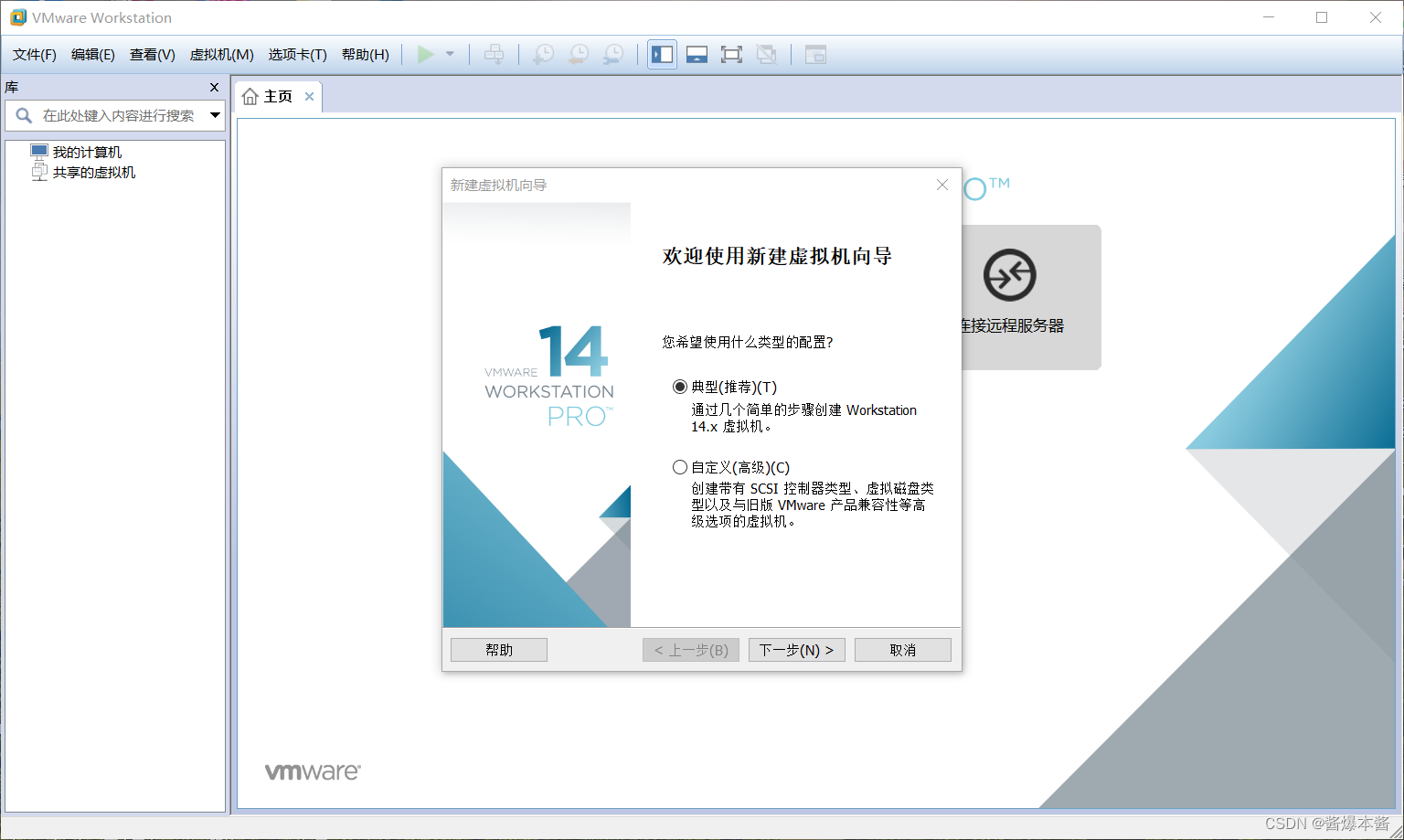Open the 帮助(H) menu
The image size is (1404, 840).
coord(366,55)
